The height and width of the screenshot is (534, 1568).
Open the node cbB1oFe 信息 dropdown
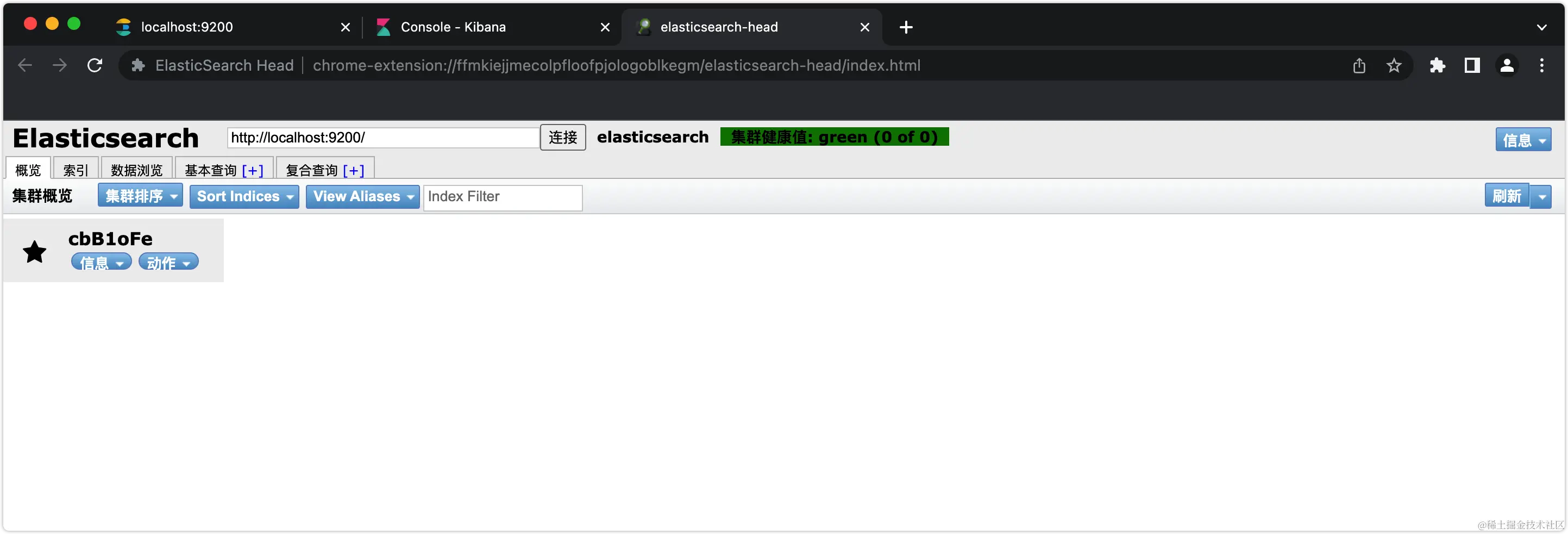pos(101,262)
